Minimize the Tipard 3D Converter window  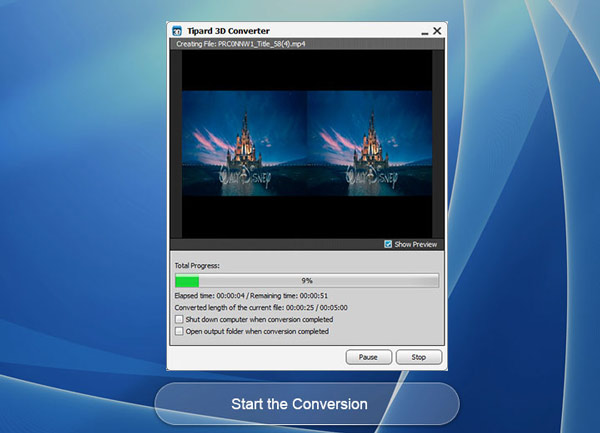[424, 34]
